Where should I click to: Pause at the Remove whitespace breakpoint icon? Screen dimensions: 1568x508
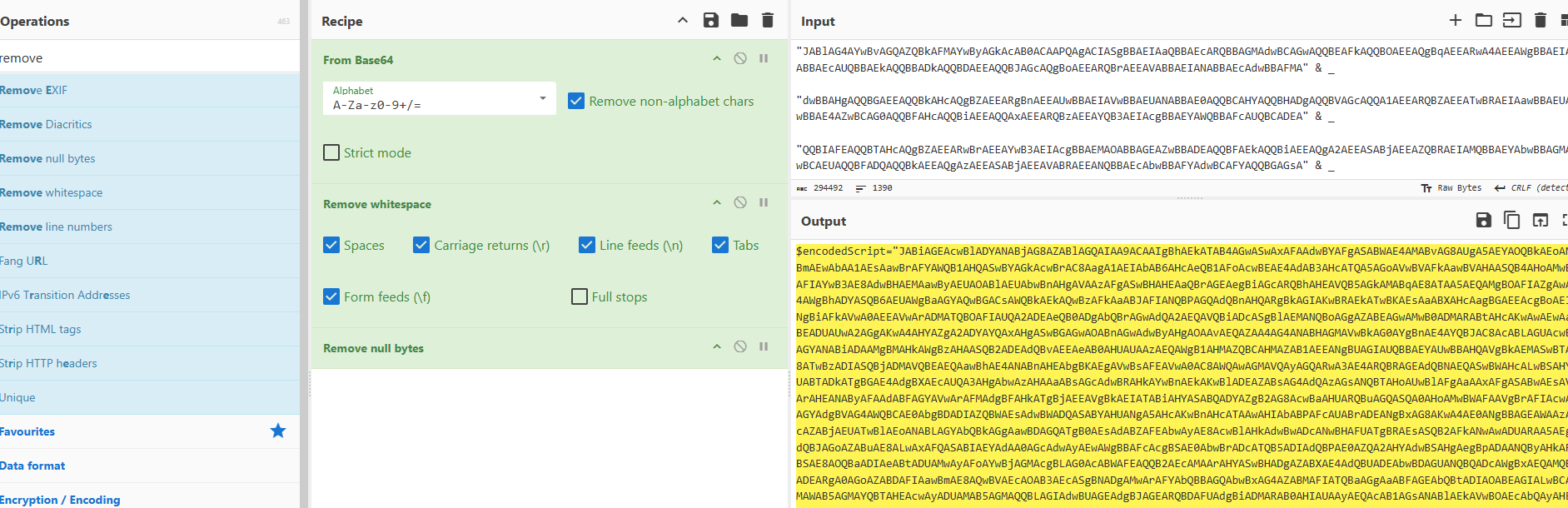(764, 203)
